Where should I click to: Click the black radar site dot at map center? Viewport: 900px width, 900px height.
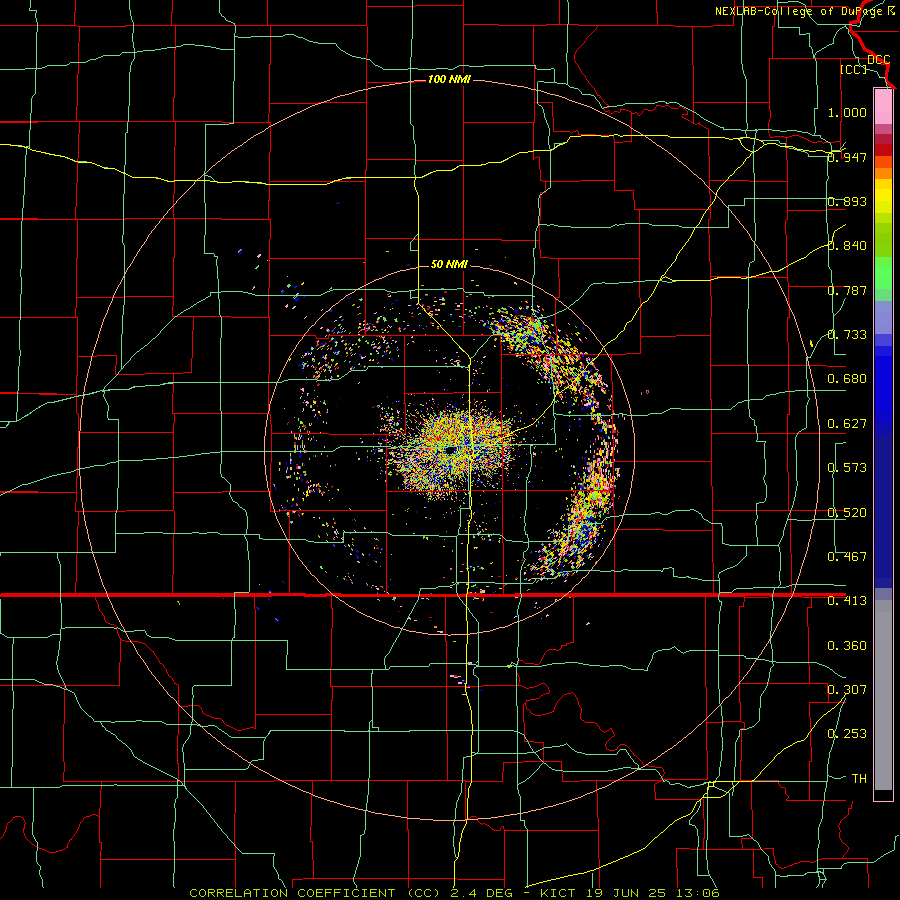click(x=451, y=449)
